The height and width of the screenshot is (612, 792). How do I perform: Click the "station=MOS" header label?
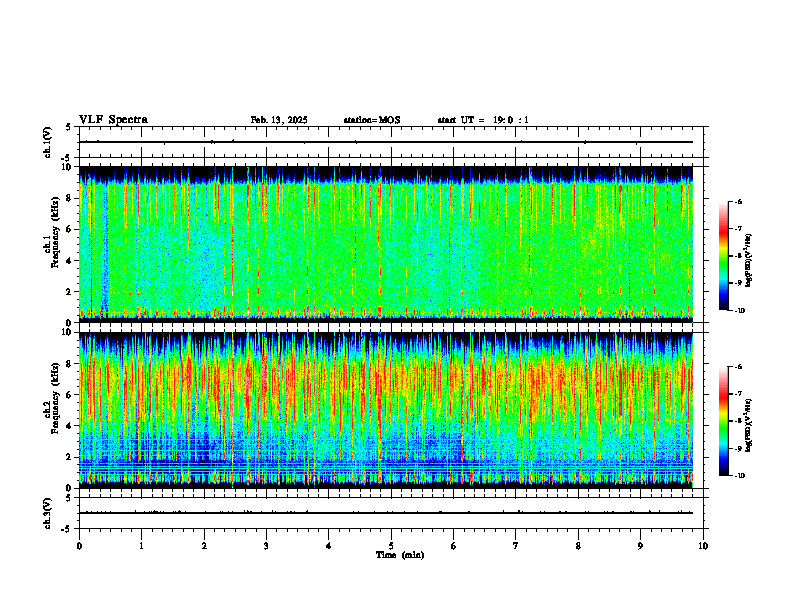coord(372,120)
